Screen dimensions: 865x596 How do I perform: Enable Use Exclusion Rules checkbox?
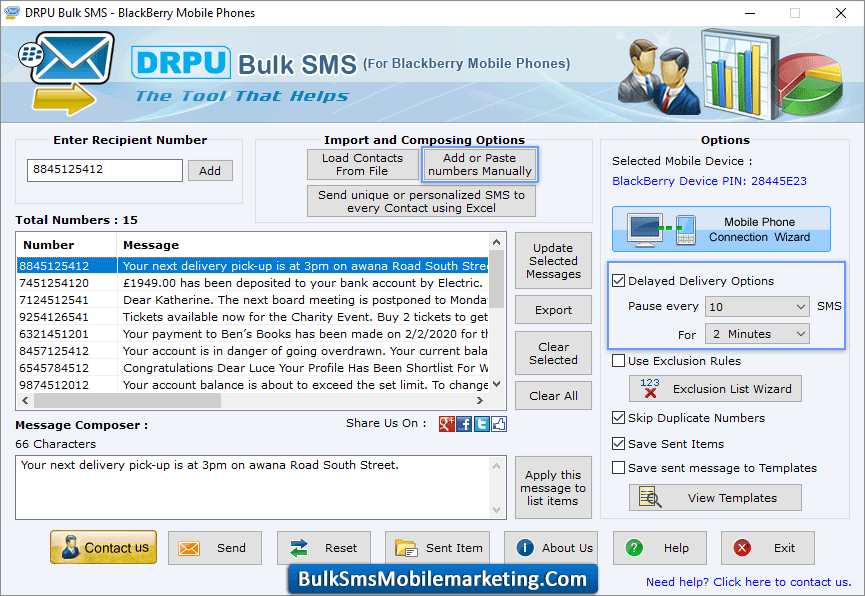click(618, 360)
